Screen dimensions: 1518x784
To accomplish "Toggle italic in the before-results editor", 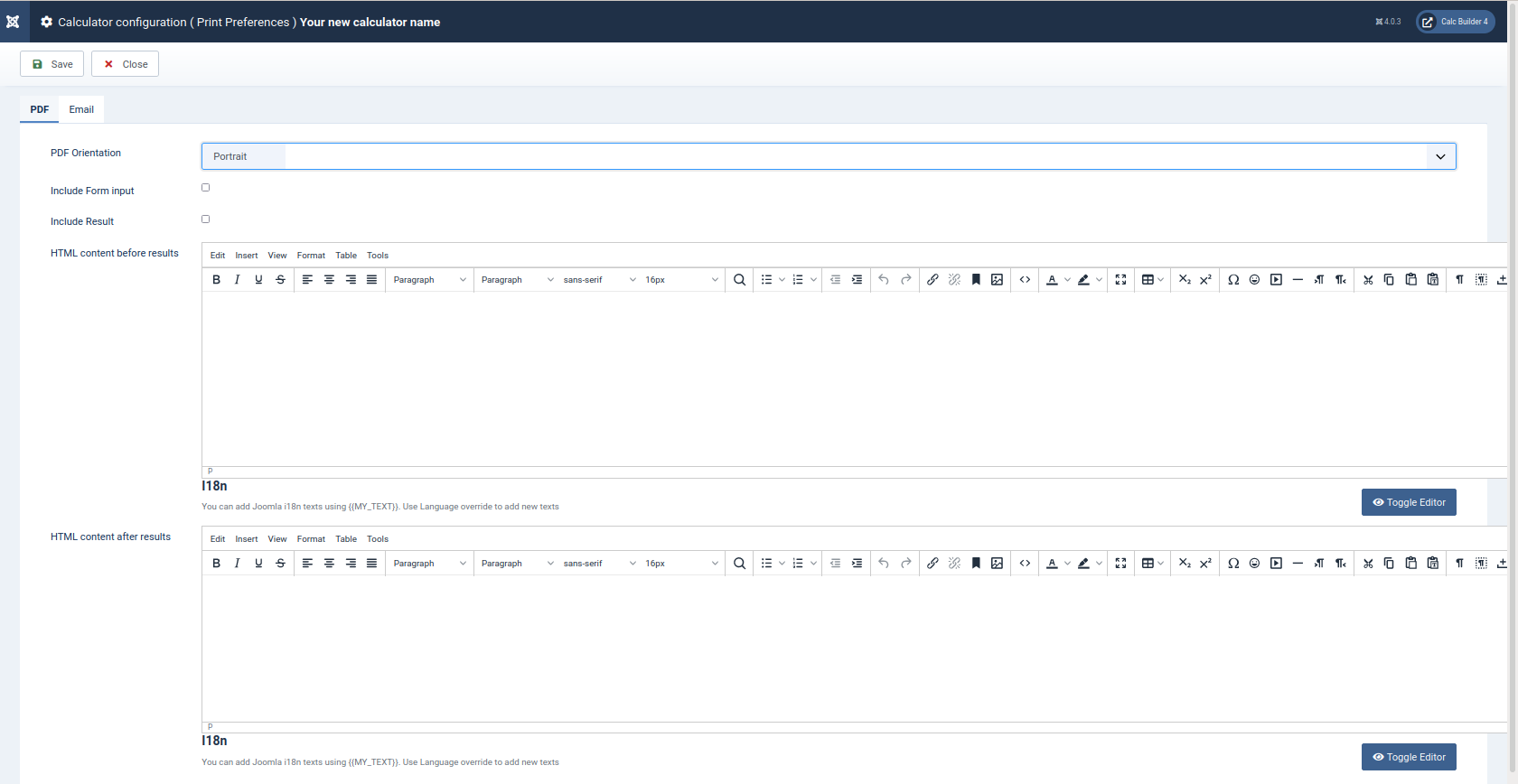I will pyautogui.click(x=237, y=280).
